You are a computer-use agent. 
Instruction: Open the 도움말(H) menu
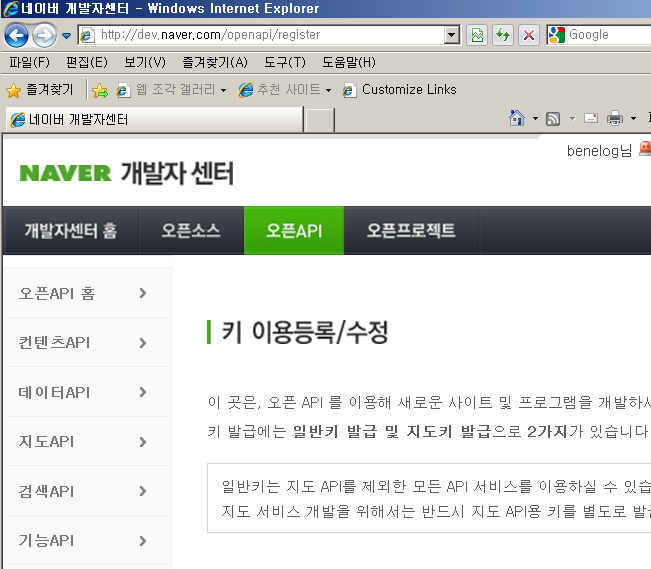pos(349,62)
